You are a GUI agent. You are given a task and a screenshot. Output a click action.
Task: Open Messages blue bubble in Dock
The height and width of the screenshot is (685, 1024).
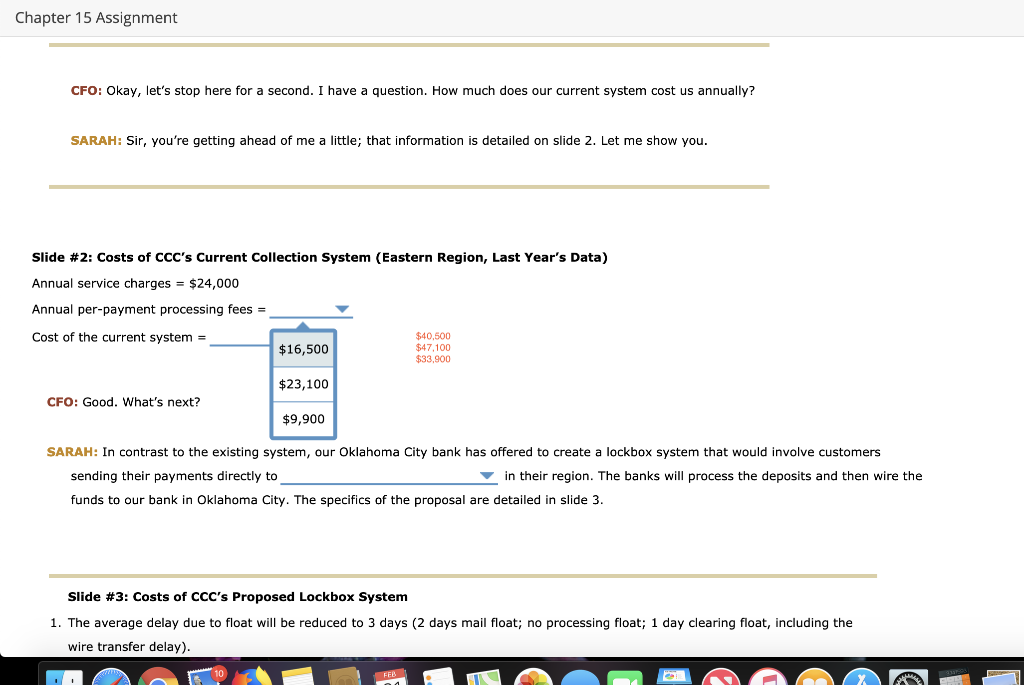[579, 677]
